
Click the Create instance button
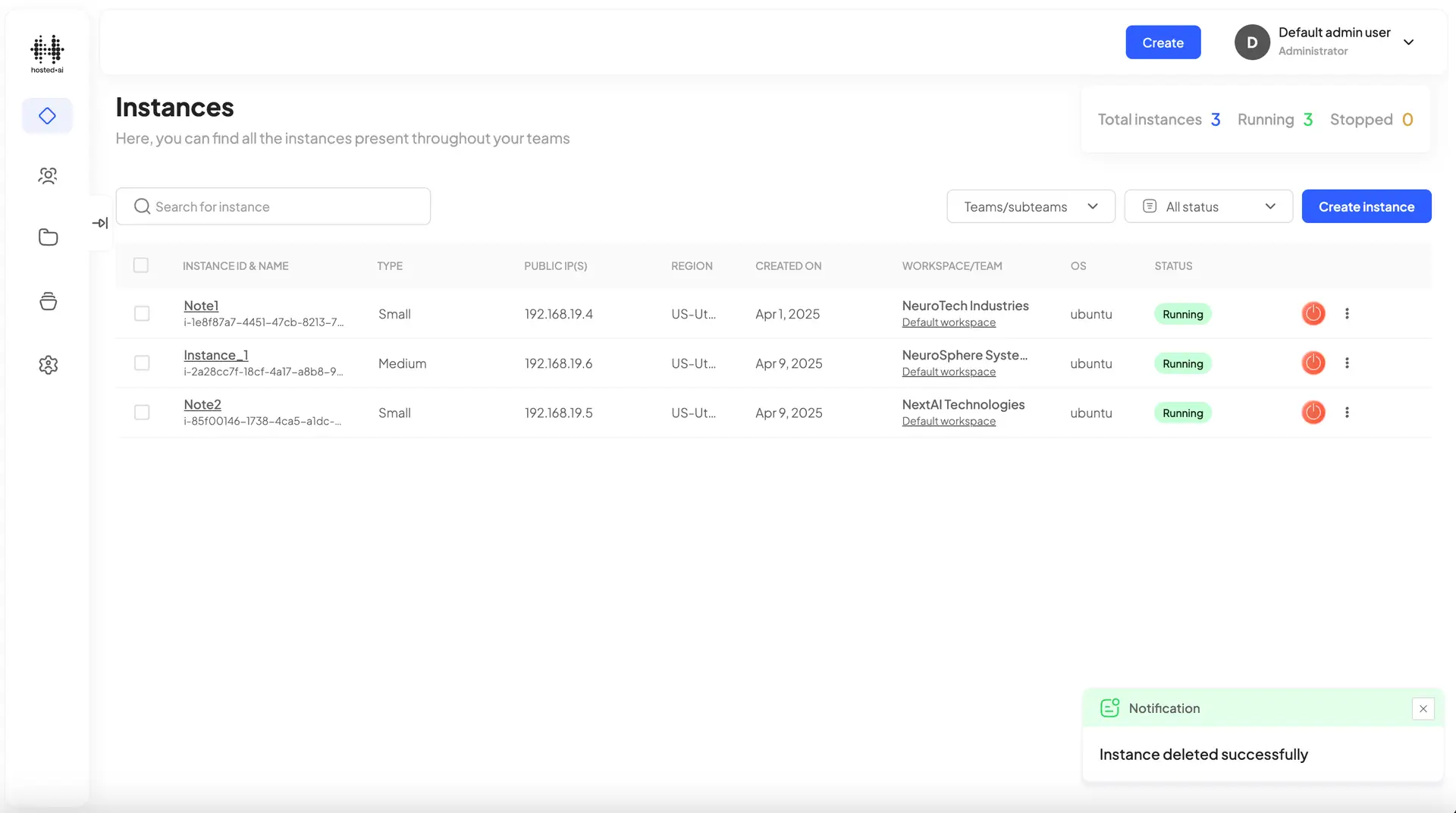tap(1366, 206)
